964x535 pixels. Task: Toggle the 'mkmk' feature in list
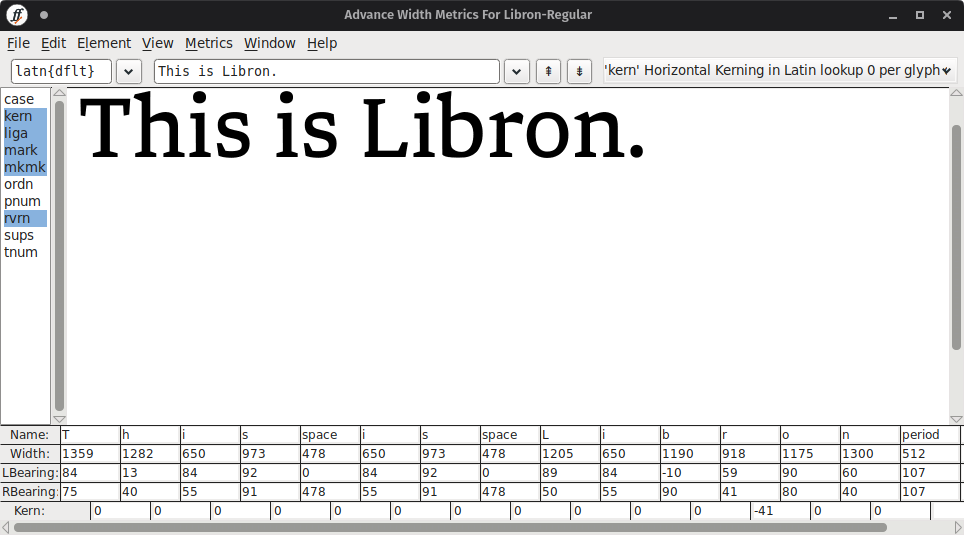pyautogui.click(x=25, y=167)
